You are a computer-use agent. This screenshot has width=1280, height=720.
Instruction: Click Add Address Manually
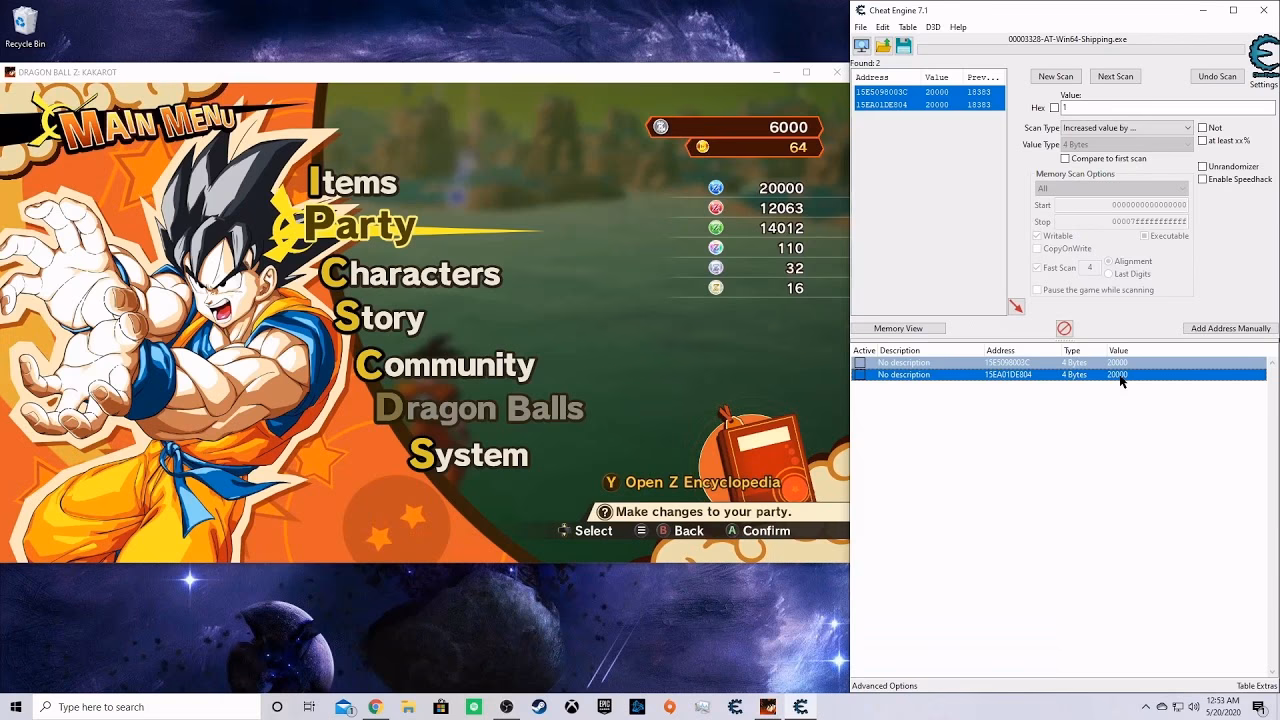pos(1231,328)
